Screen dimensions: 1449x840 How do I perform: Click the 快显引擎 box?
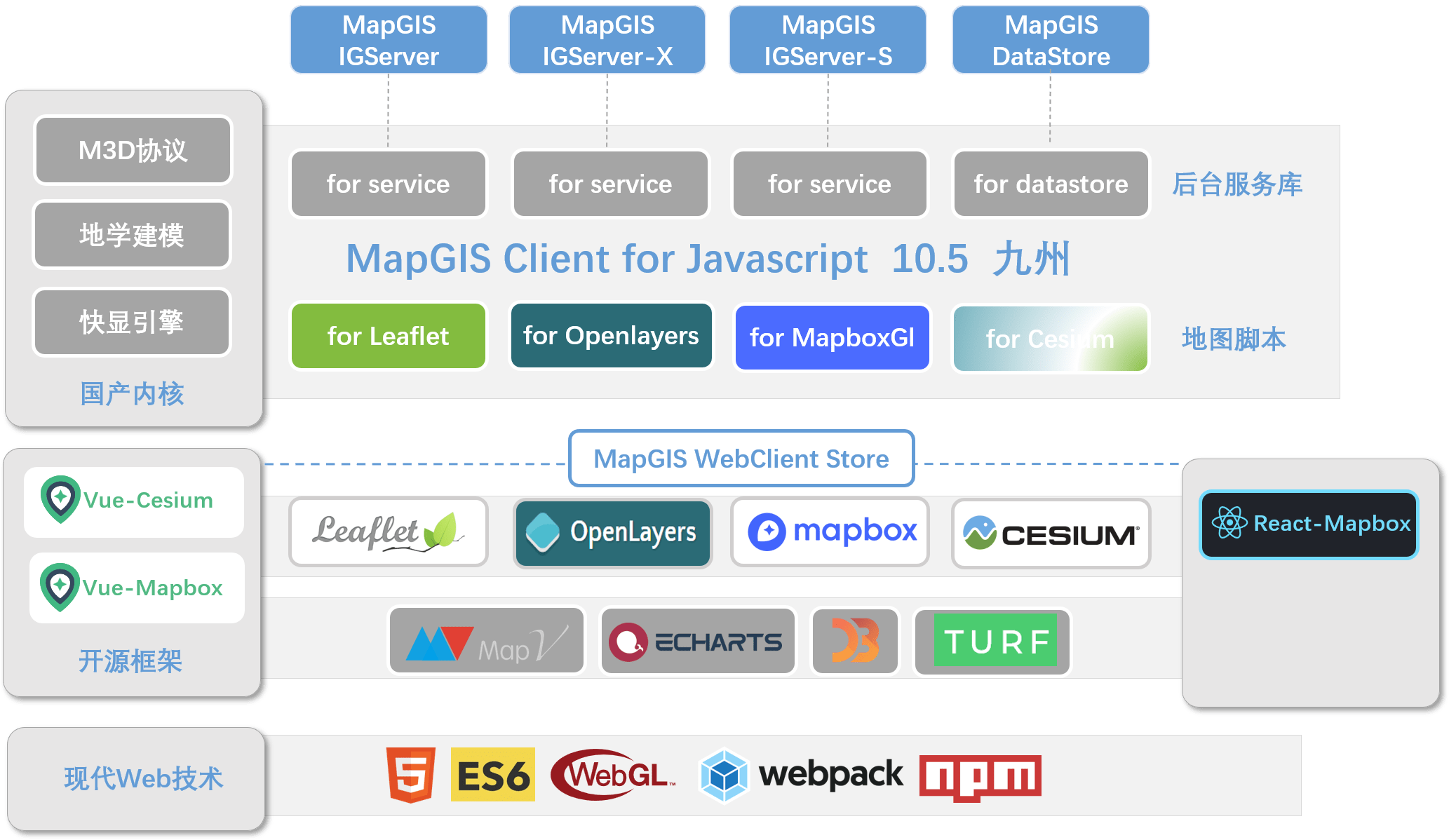pos(132,323)
